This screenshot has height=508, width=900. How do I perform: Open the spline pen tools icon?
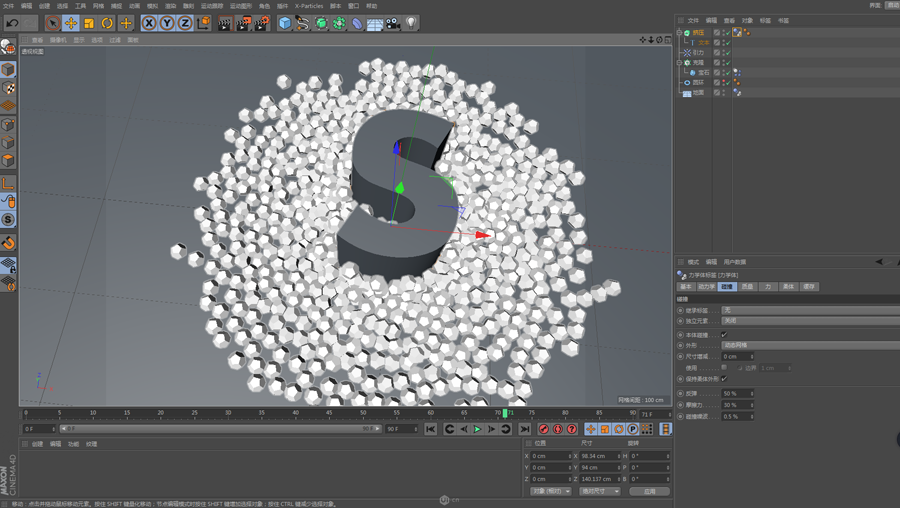(x=302, y=24)
